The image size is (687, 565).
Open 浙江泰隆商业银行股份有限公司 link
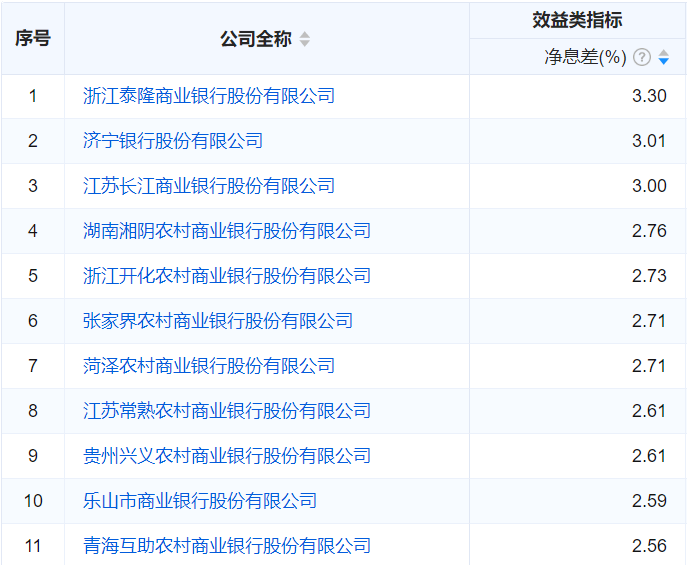pos(209,96)
